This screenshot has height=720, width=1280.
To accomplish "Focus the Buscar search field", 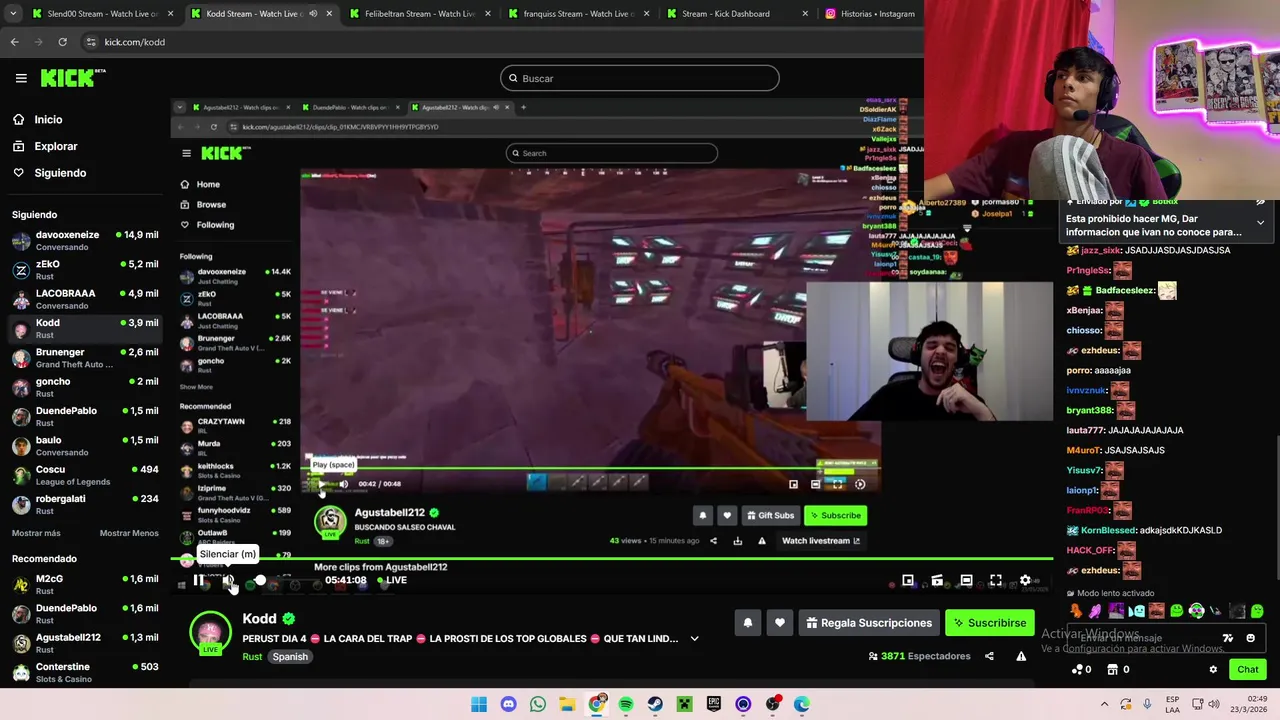I will 640,78.
